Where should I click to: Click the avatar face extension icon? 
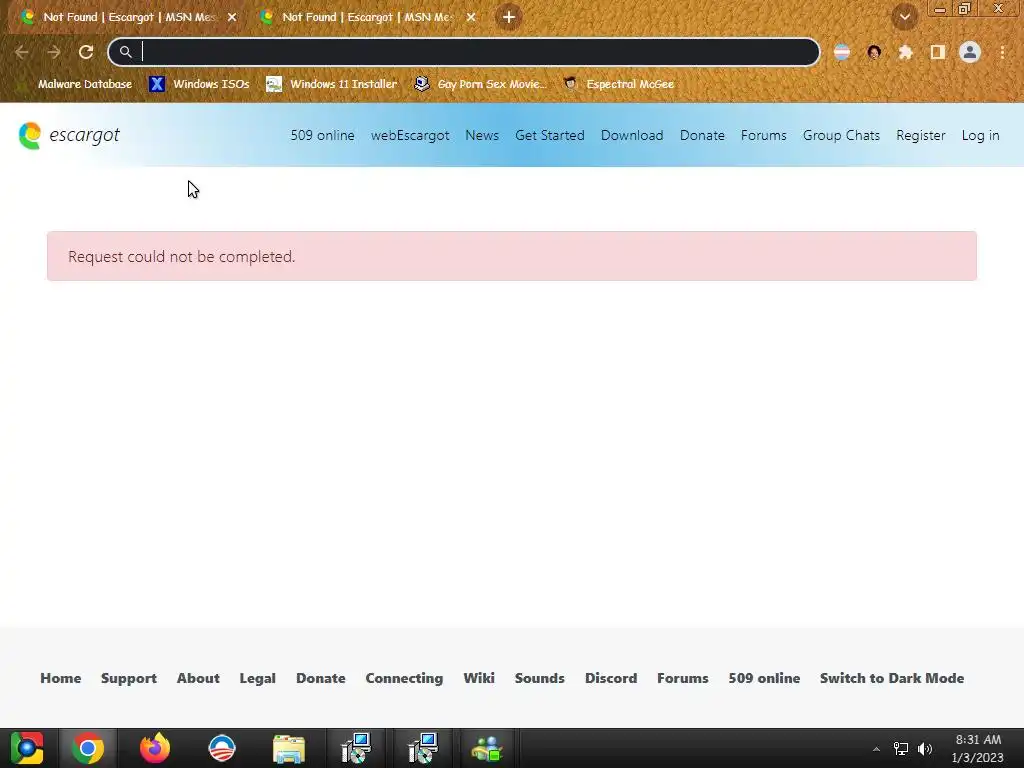click(x=874, y=52)
